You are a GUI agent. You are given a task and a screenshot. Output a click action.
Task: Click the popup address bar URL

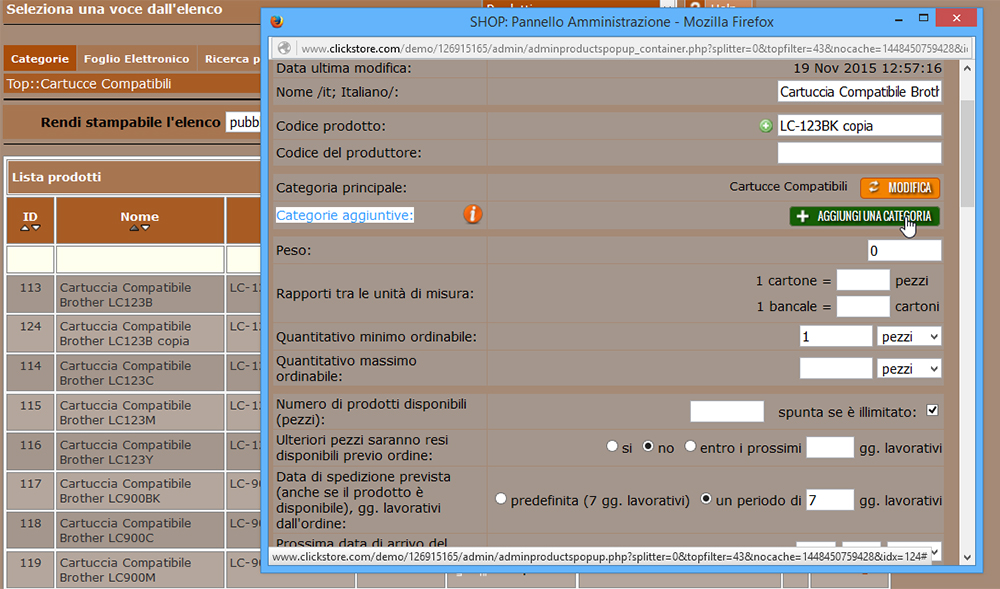pyautogui.click(x=634, y=48)
